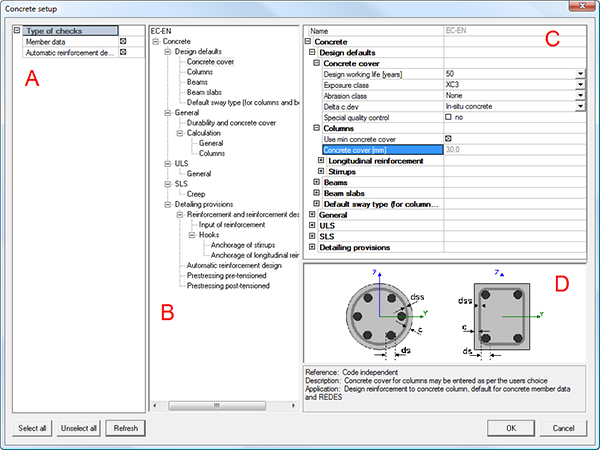Expand Longitudinal reinforcement group
The height and width of the screenshot is (450, 600).
tap(321, 160)
